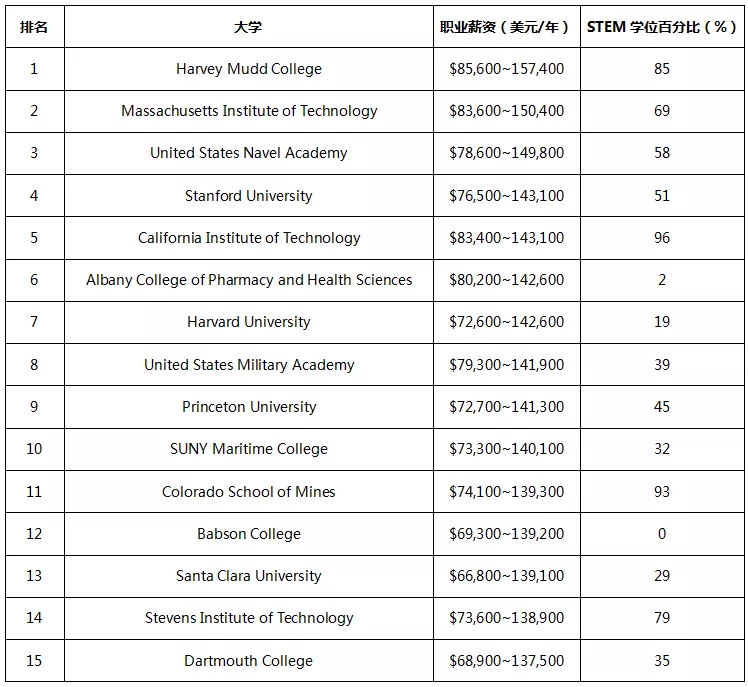Select the Stanford University cell
The image size is (748, 687).
(x=249, y=196)
